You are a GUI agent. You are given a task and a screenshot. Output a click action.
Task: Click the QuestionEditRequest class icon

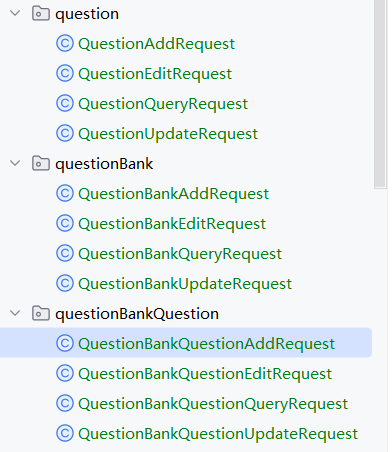coord(65,73)
